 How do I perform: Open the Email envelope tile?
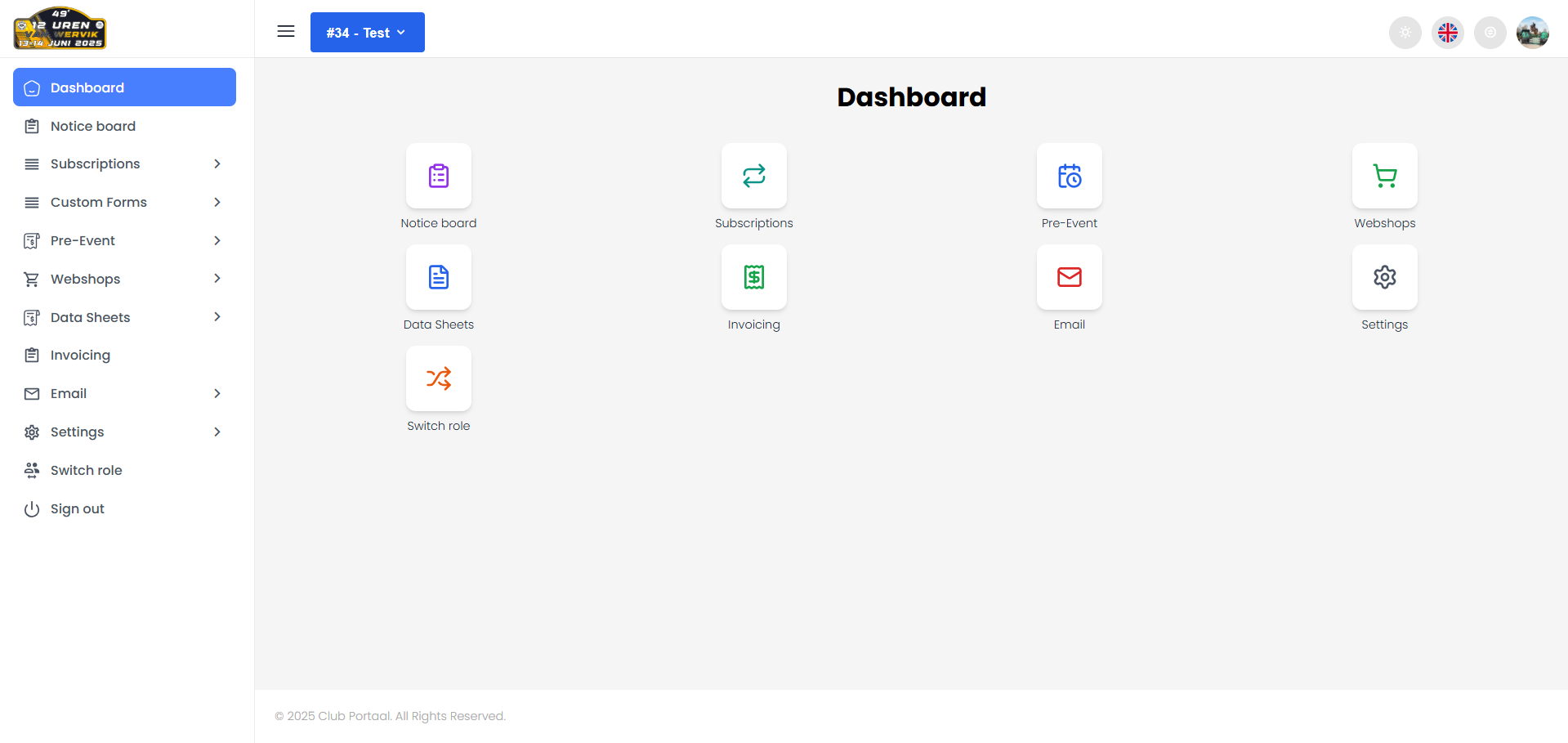[1069, 278]
